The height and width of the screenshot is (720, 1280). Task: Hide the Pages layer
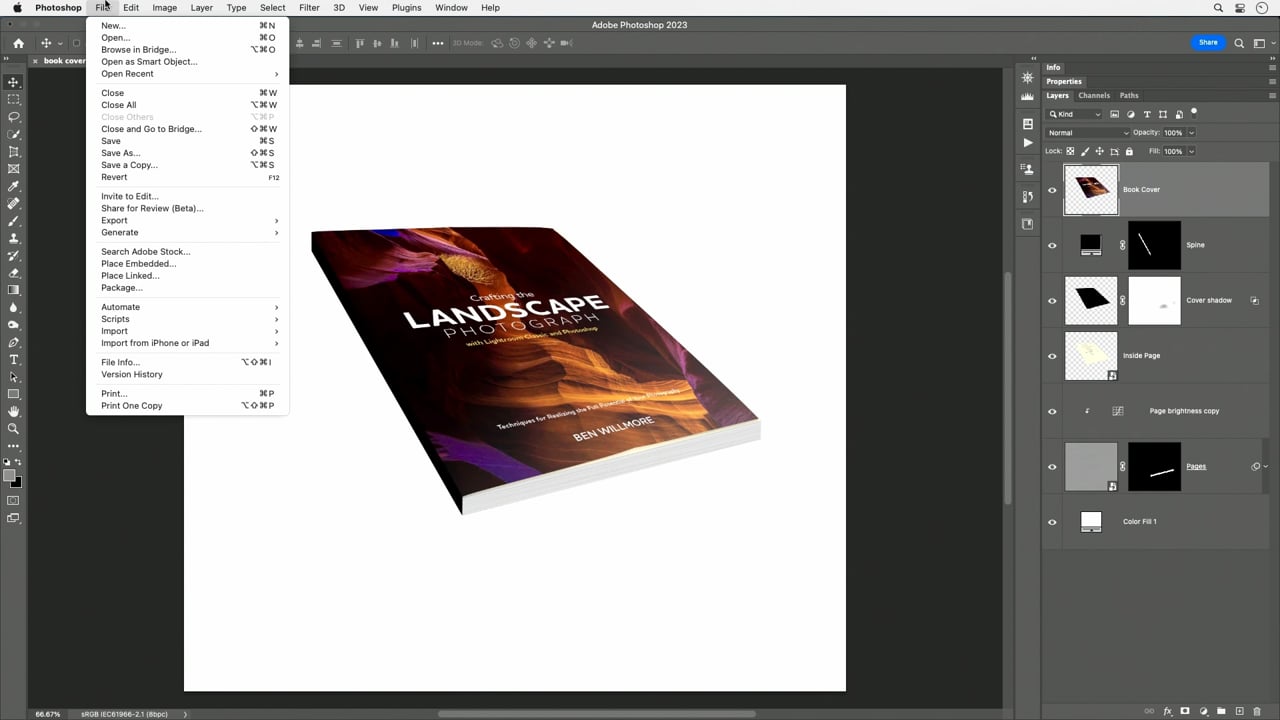point(1052,467)
